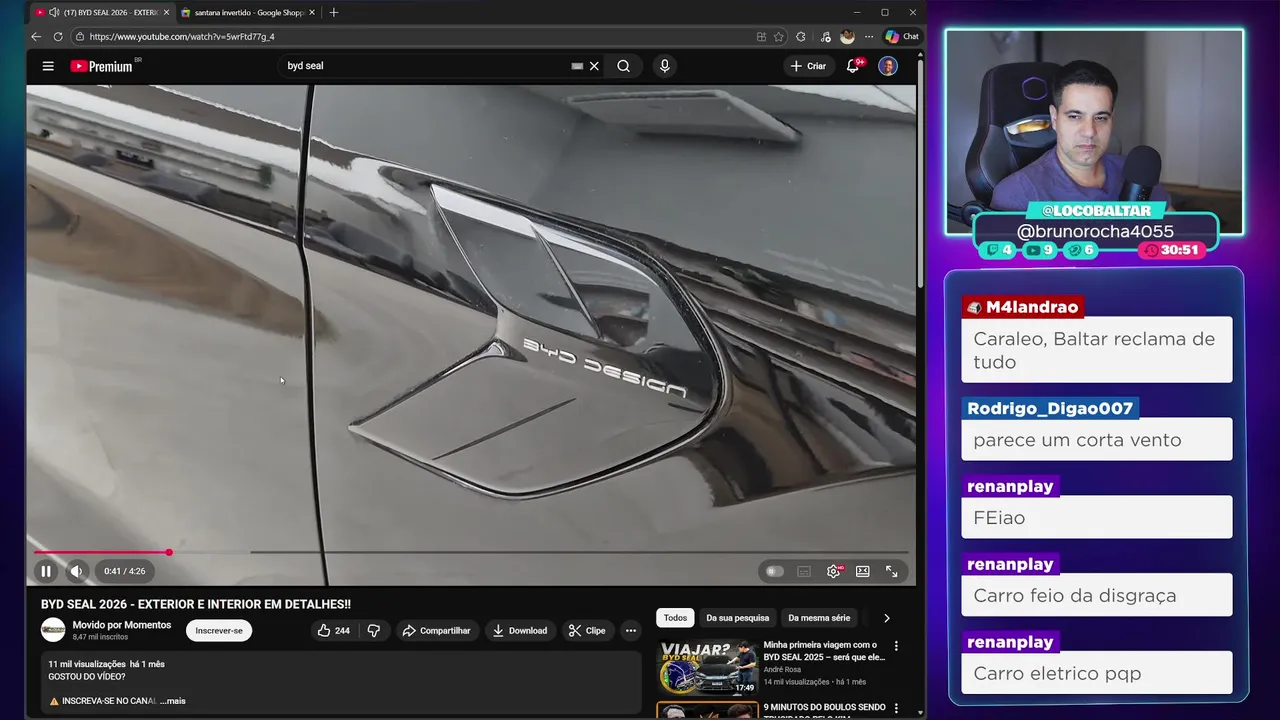Switch to 'santana invertido' Google Shopping tab
The height and width of the screenshot is (720, 1280).
(x=247, y=12)
